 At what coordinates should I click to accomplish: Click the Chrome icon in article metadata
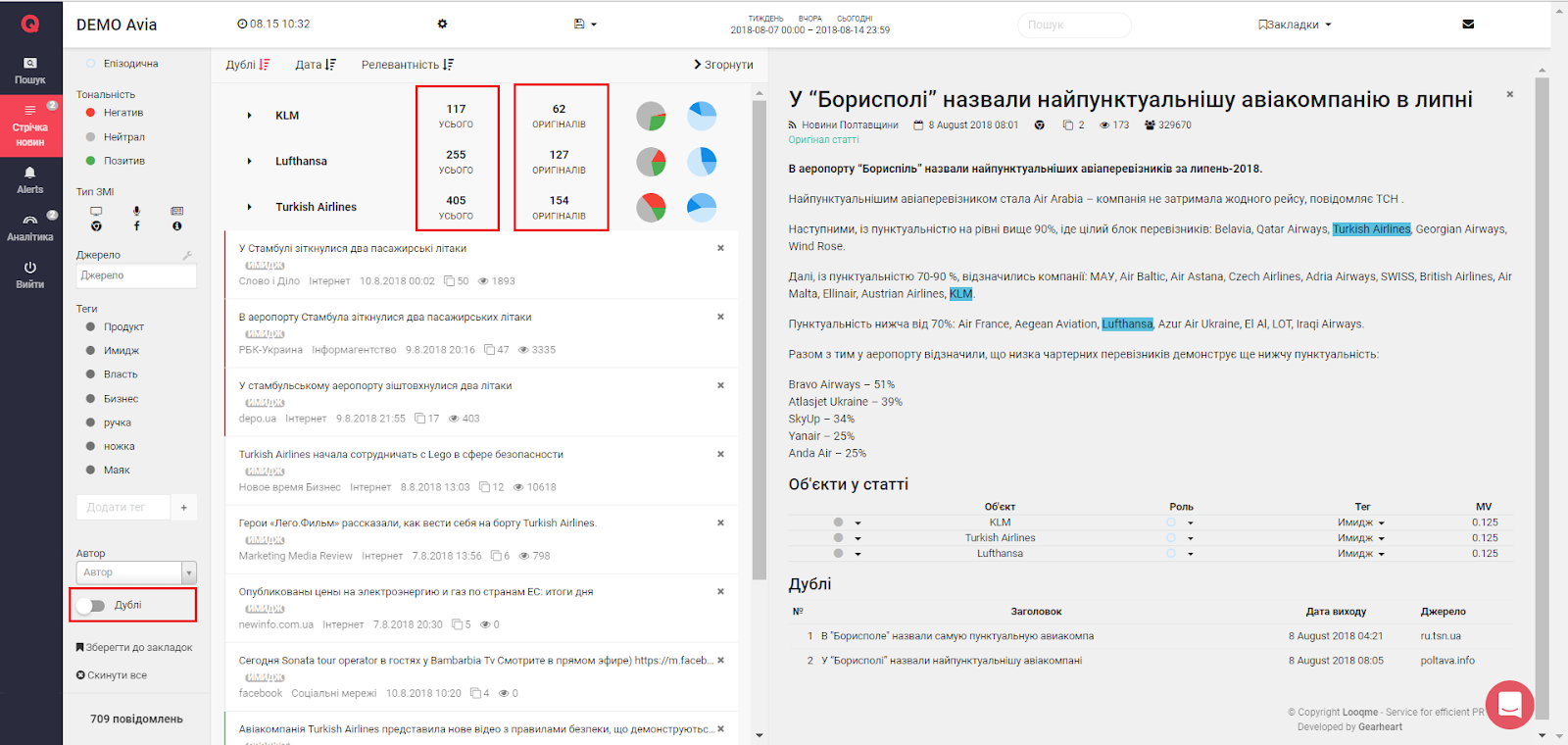point(1040,125)
